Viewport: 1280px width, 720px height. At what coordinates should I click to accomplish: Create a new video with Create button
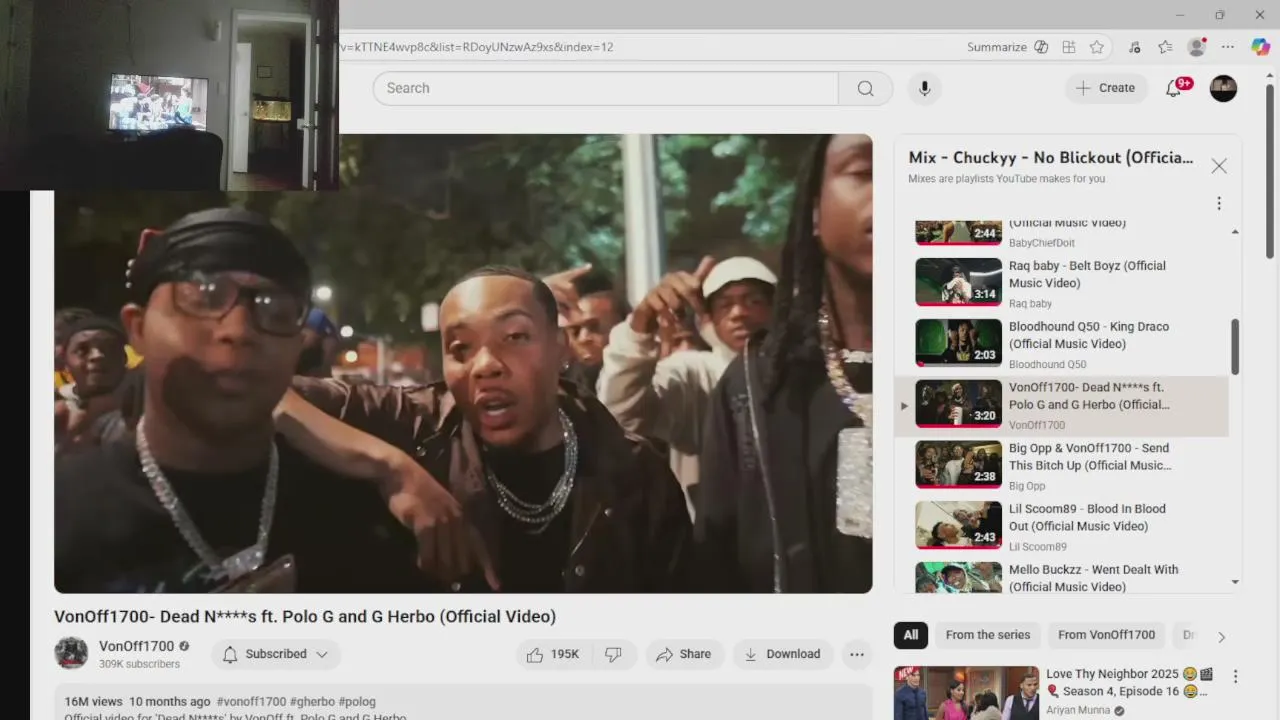tap(1106, 88)
